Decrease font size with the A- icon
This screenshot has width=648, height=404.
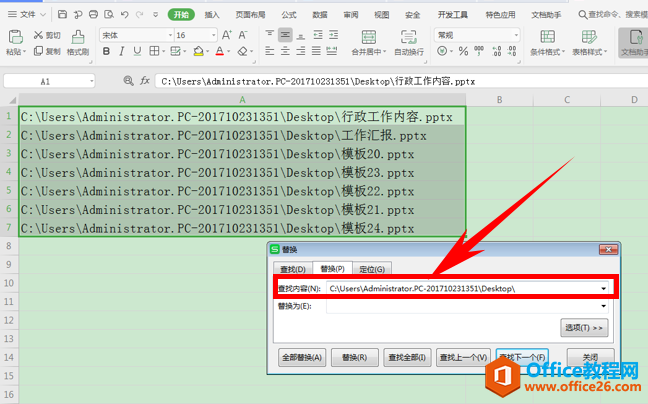click(x=243, y=35)
